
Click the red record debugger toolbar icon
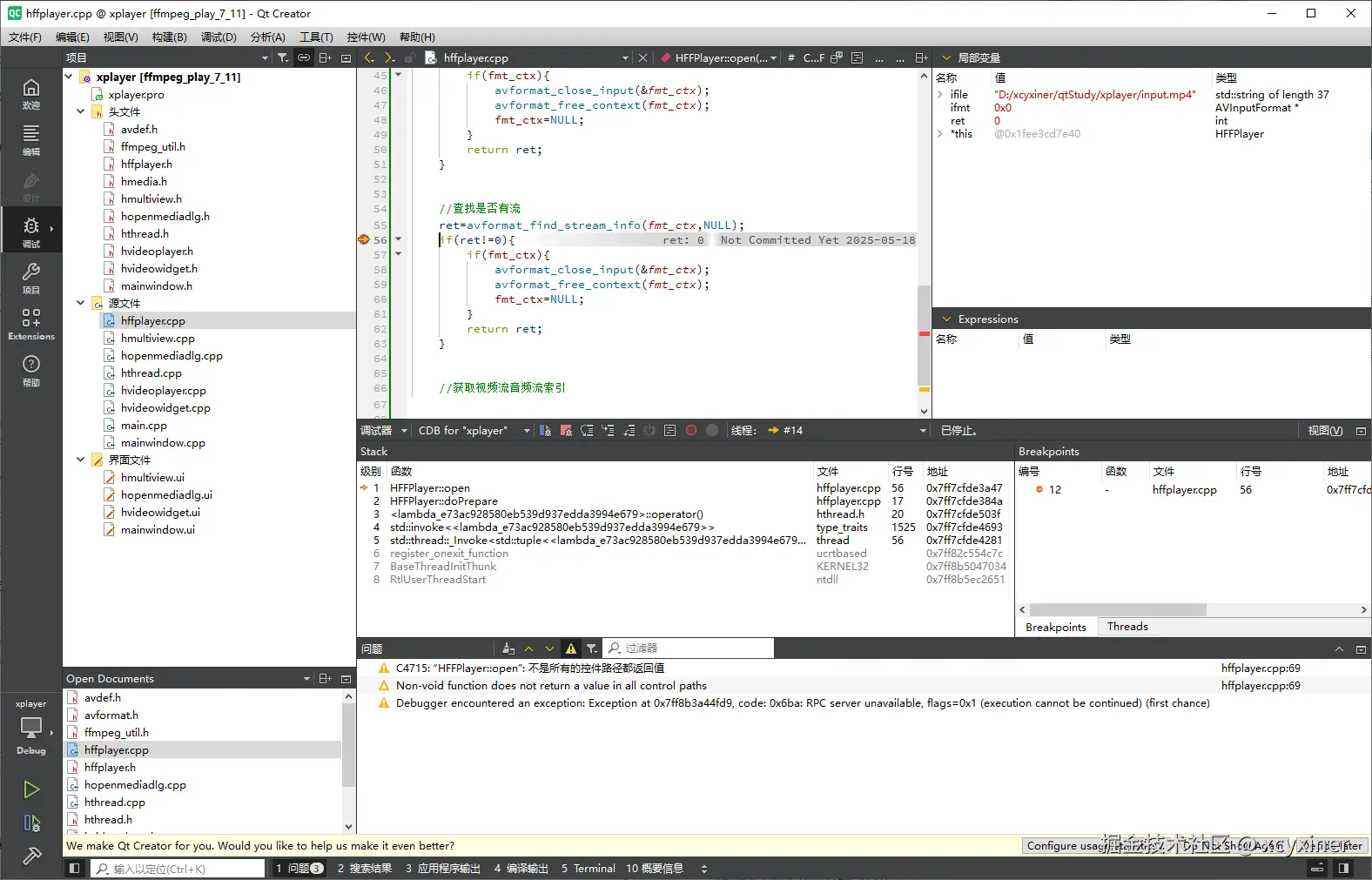tap(691, 430)
